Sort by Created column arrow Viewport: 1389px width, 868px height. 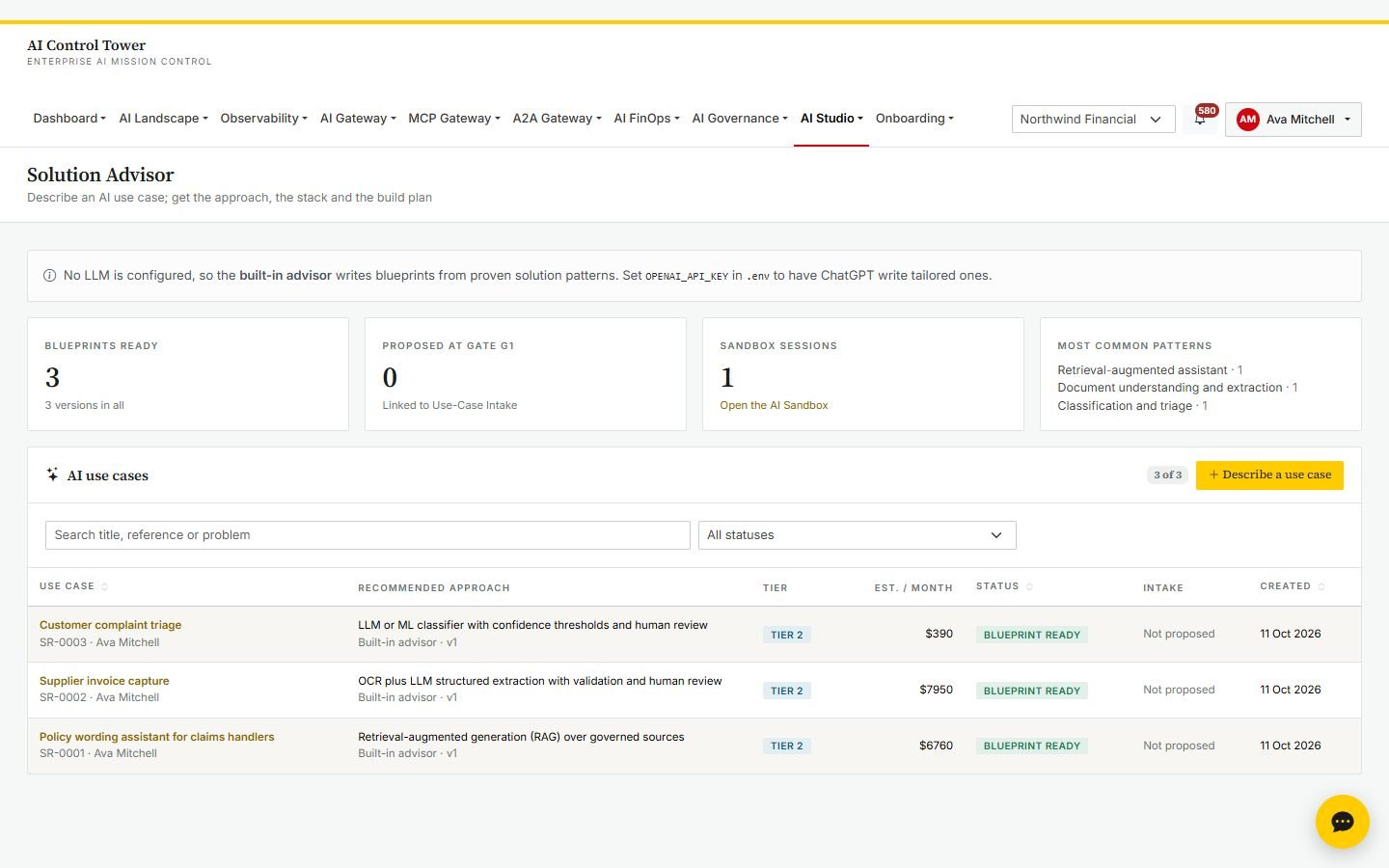[x=1321, y=586]
